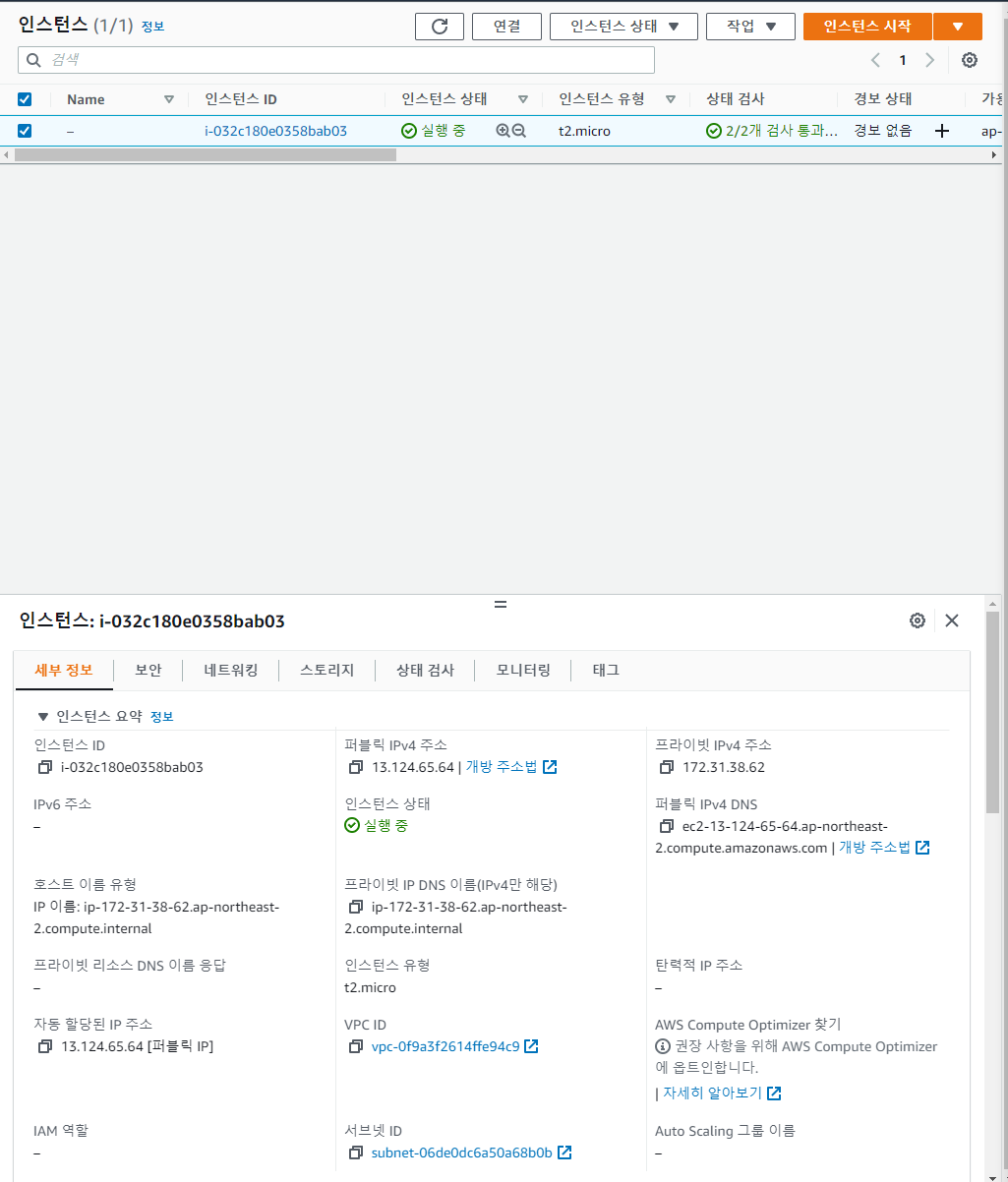This screenshot has height=1182, width=1008.
Task: Click the right arrow of horizontal scrollbar
Action: click(x=994, y=155)
